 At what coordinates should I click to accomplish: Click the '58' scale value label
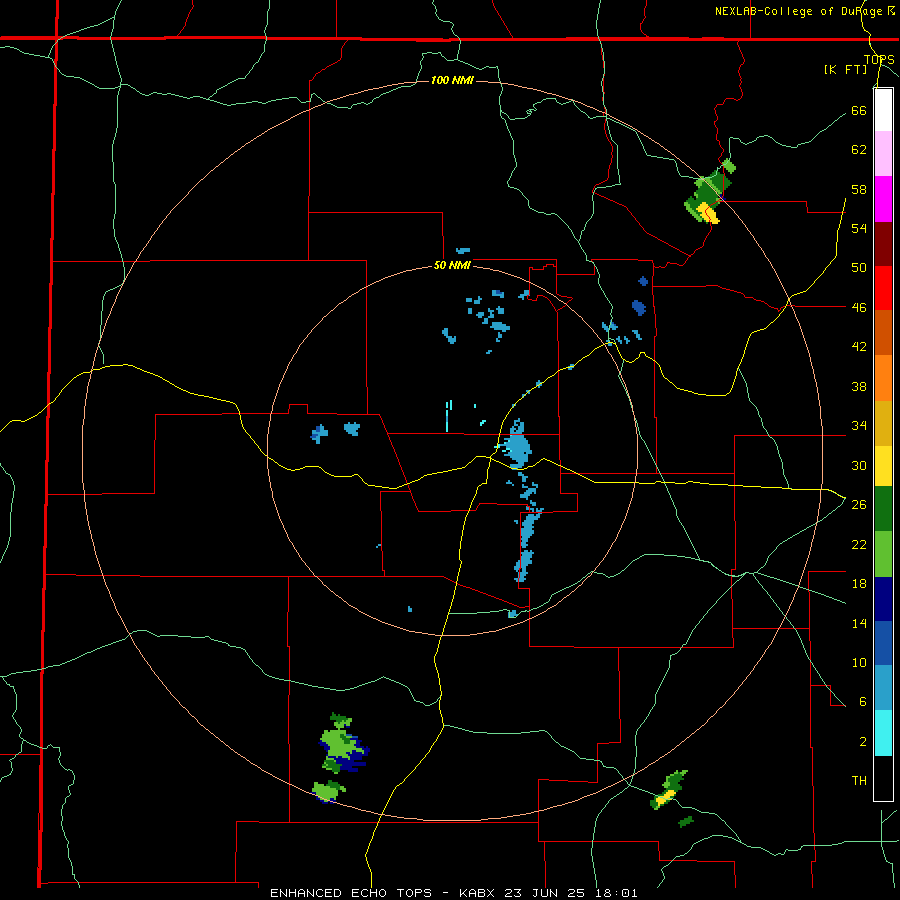[859, 189]
